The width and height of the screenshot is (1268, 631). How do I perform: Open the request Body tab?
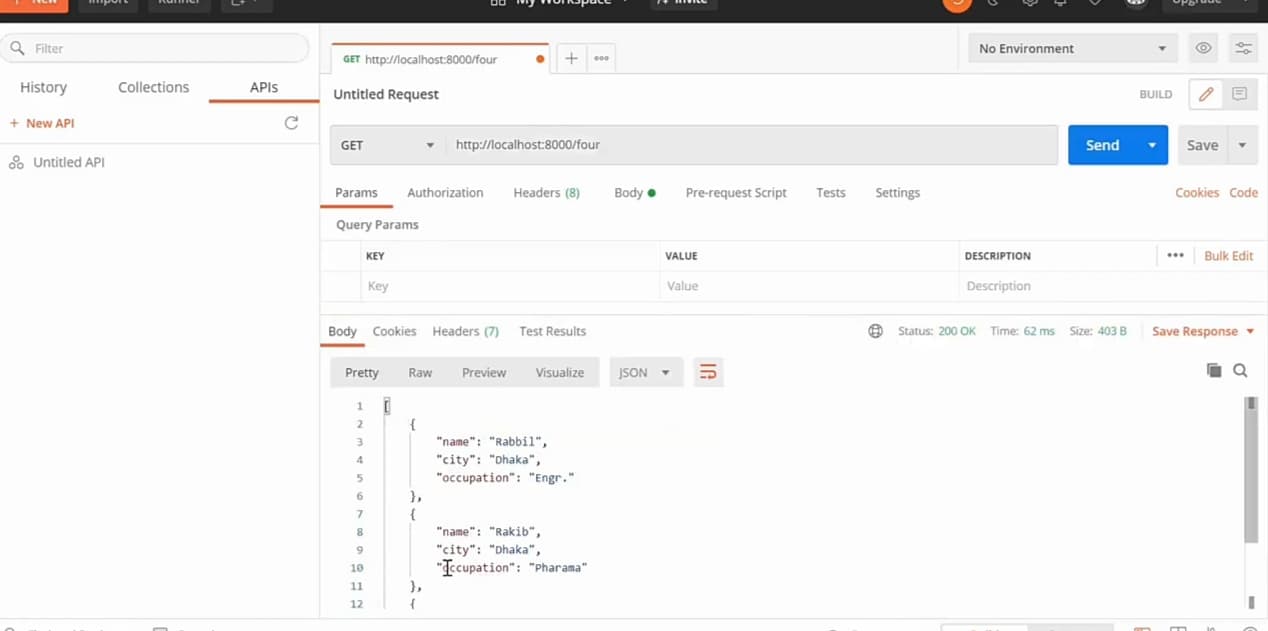tap(635, 192)
